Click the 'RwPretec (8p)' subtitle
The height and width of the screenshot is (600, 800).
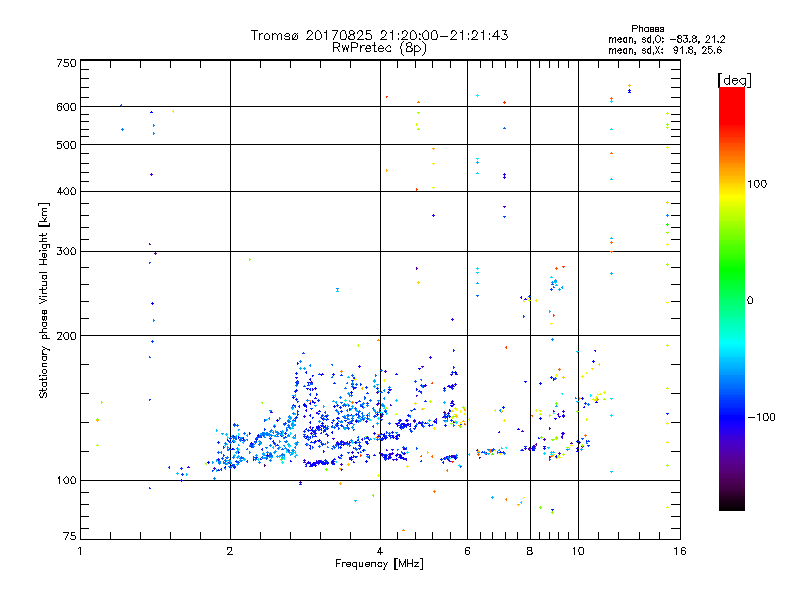click(x=379, y=48)
